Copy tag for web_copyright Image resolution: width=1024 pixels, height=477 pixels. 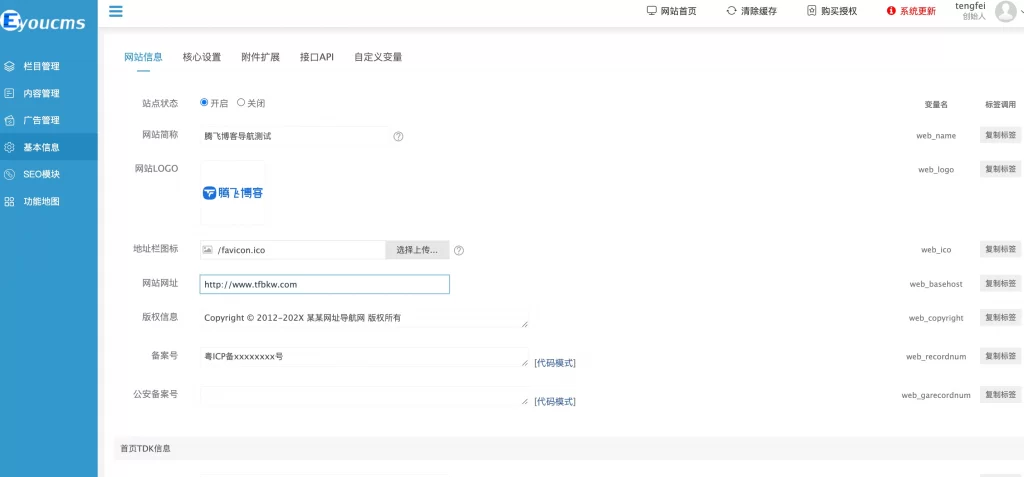(1000, 318)
